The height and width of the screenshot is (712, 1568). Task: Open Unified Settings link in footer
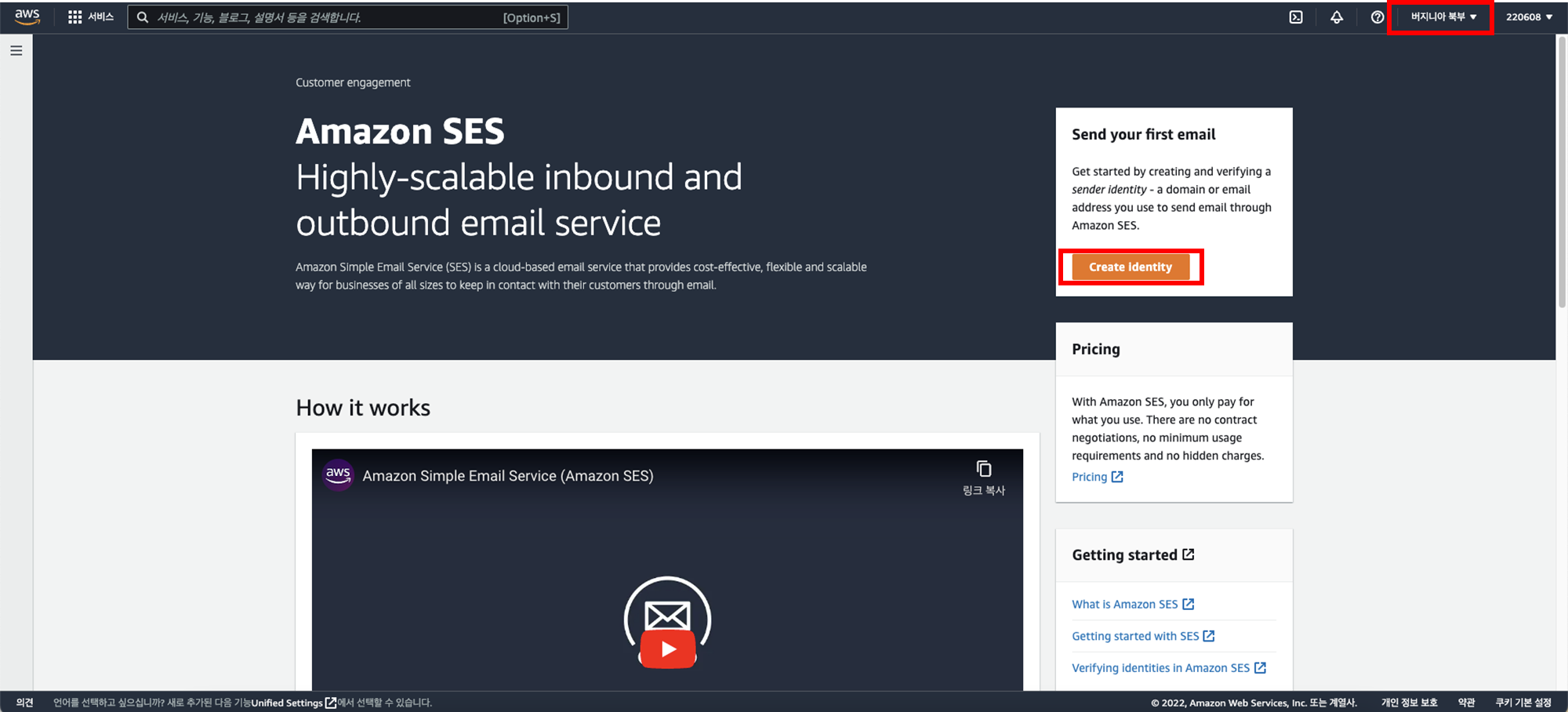[x=287, y=703]
